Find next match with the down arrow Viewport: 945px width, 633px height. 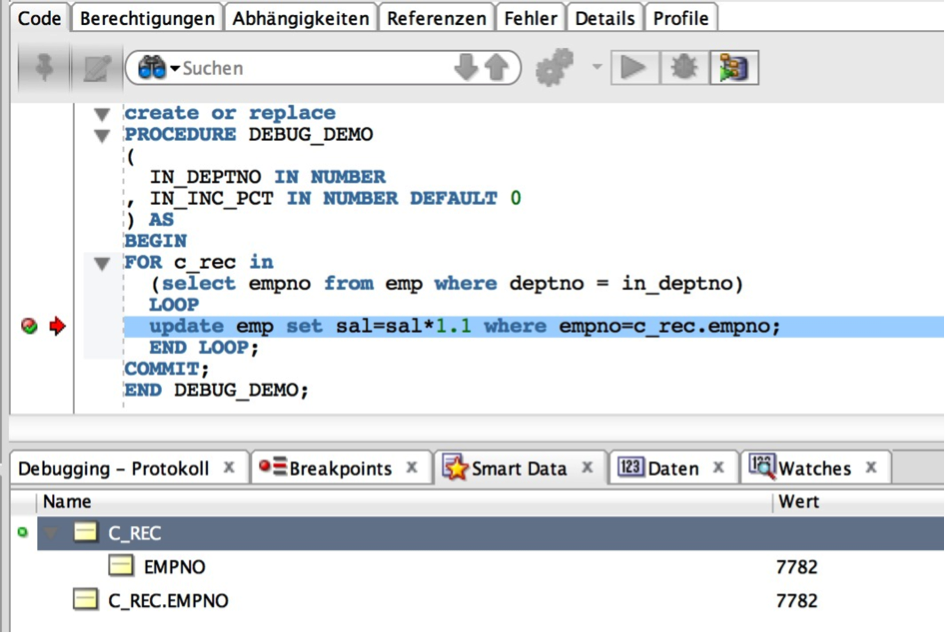pyautogui.click(x=466, y=67)
